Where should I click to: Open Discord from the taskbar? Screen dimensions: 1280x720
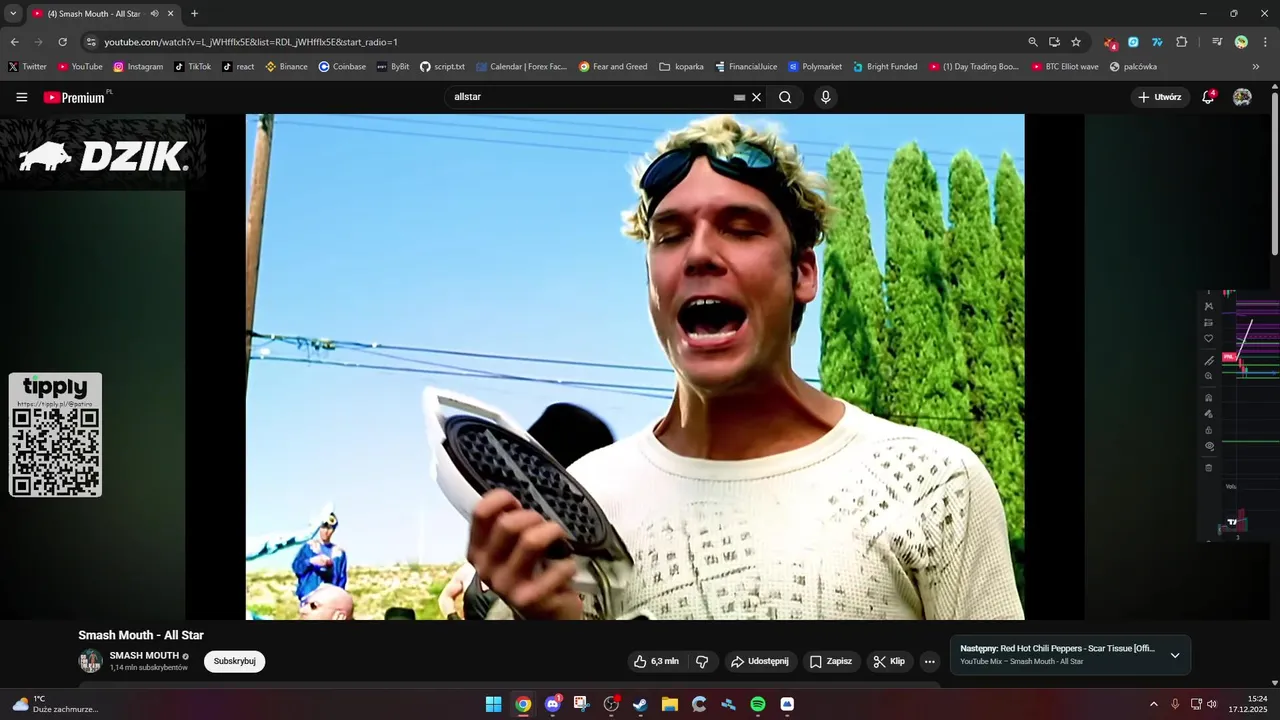[x=552, y=704]
